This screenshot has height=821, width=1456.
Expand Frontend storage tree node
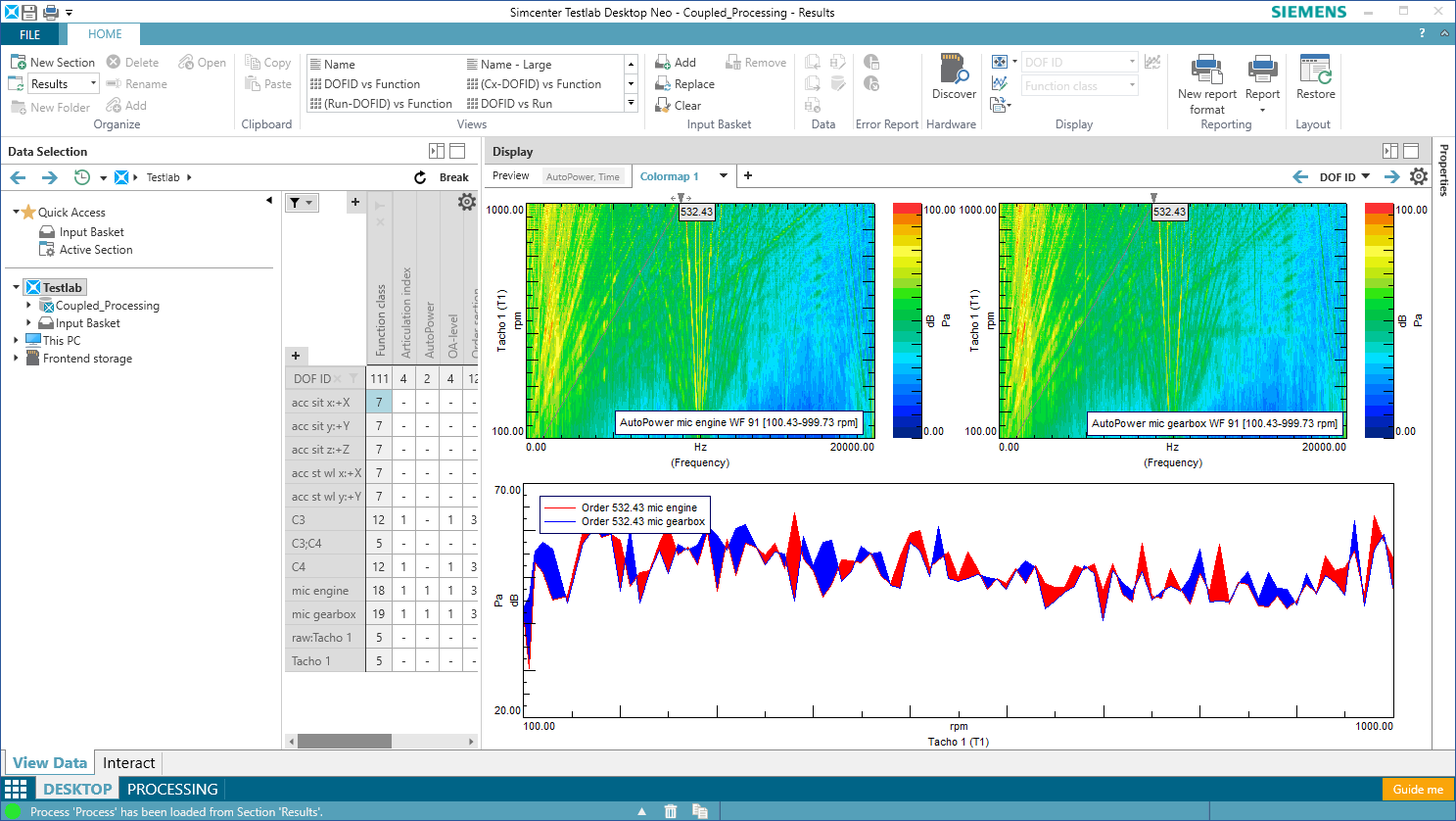pyautogui.click(x=16, y=359)
